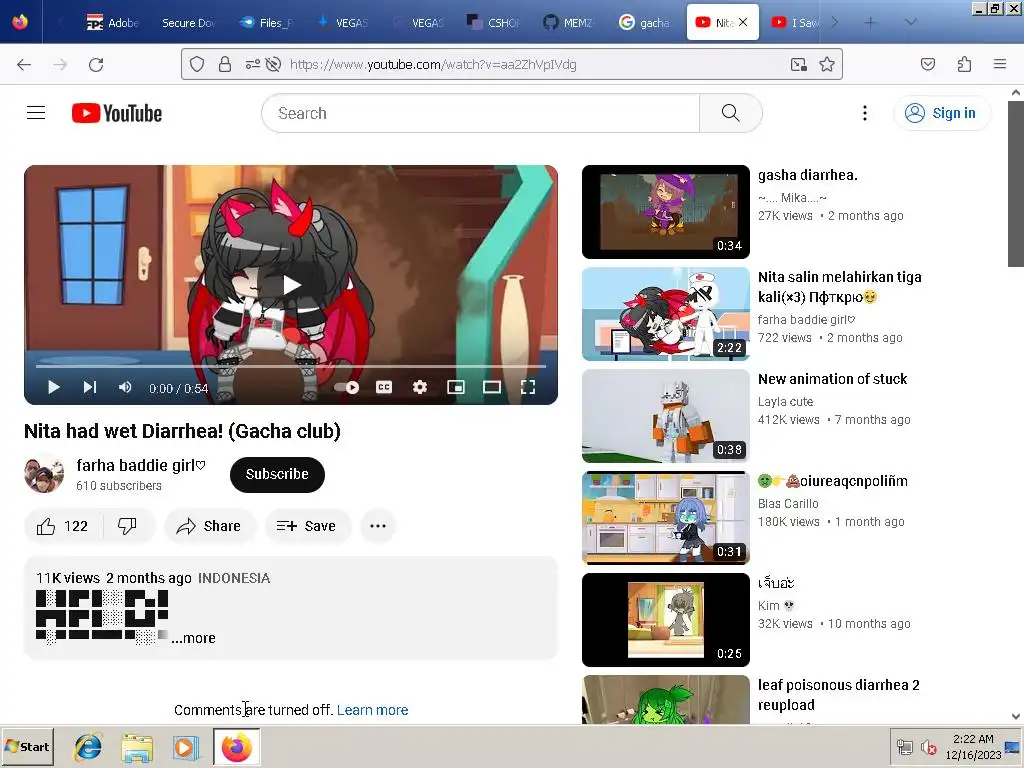1024x768 pixels.
Task: Subscribe to farha baddie girl channel
Action: [x=277, y=475]
